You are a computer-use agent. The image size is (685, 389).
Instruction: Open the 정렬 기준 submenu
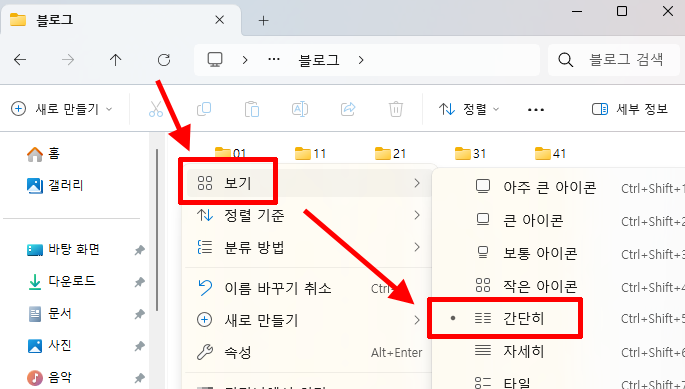[308, 215]
